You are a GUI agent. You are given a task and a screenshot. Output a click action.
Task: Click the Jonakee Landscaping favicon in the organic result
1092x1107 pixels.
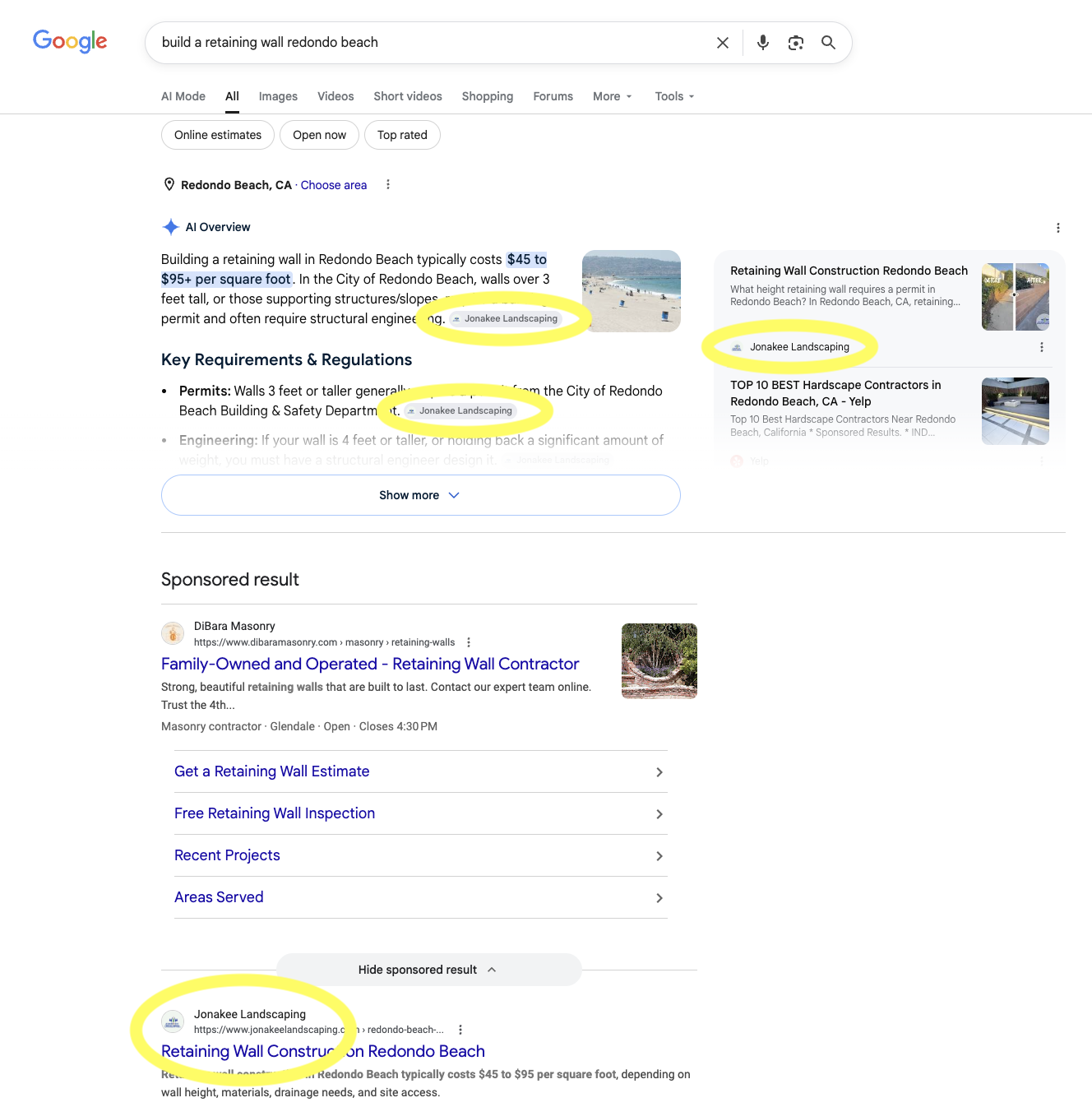point(173,1021)
